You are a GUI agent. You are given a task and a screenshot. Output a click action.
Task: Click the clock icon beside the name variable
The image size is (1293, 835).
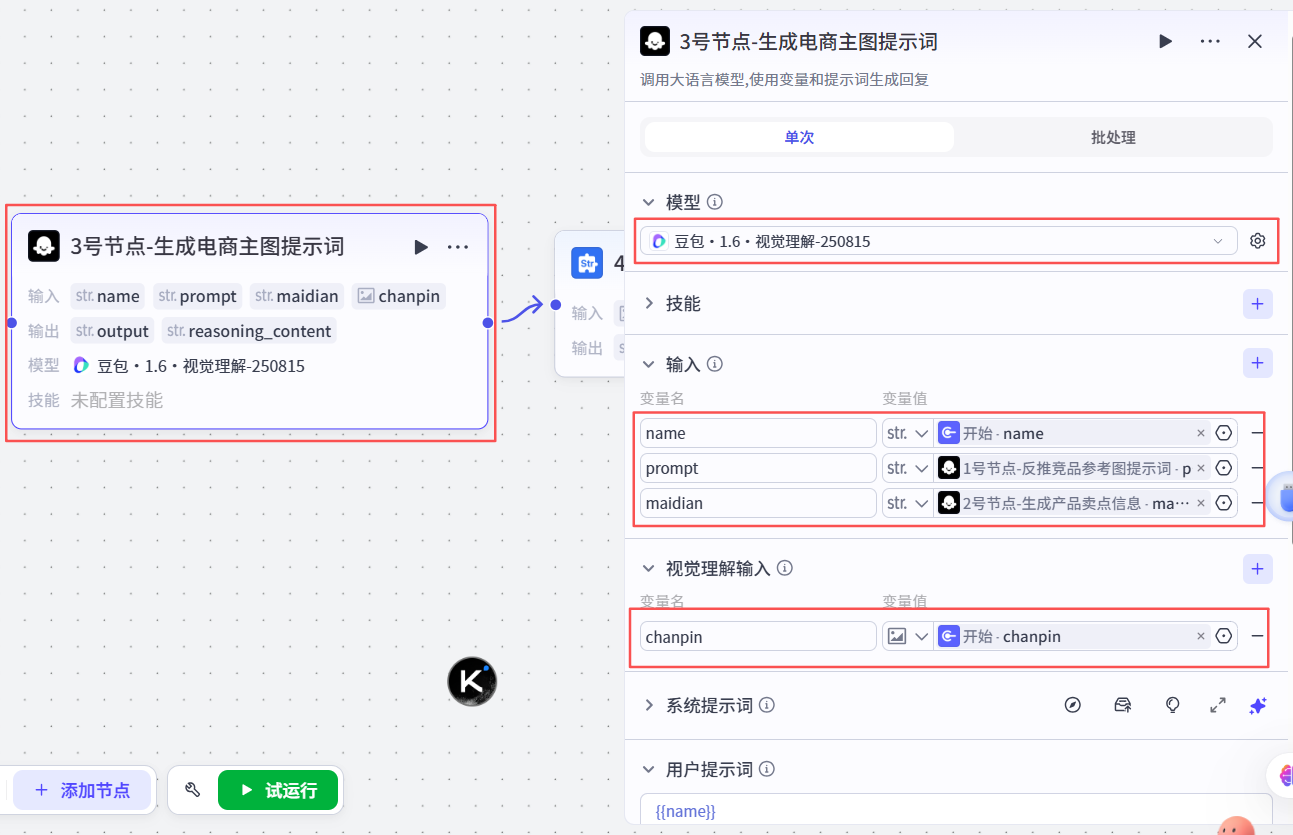[1224, 432]
